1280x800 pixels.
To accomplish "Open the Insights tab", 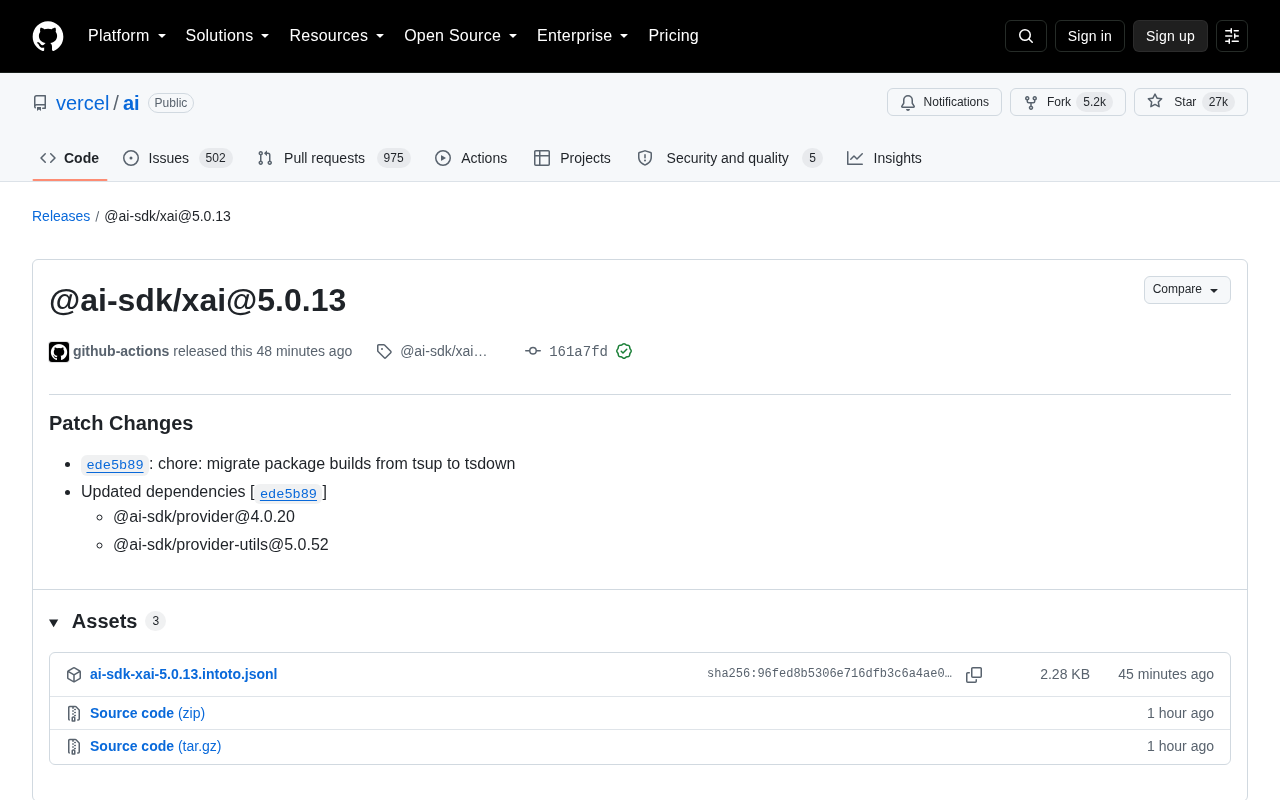I will point(884,158).
